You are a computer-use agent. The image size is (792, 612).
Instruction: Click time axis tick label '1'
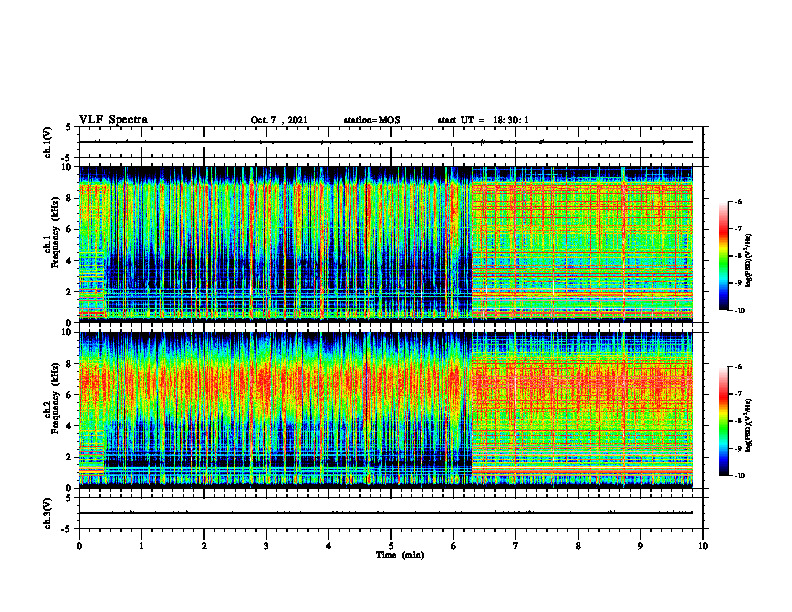[x=141, y=546]
